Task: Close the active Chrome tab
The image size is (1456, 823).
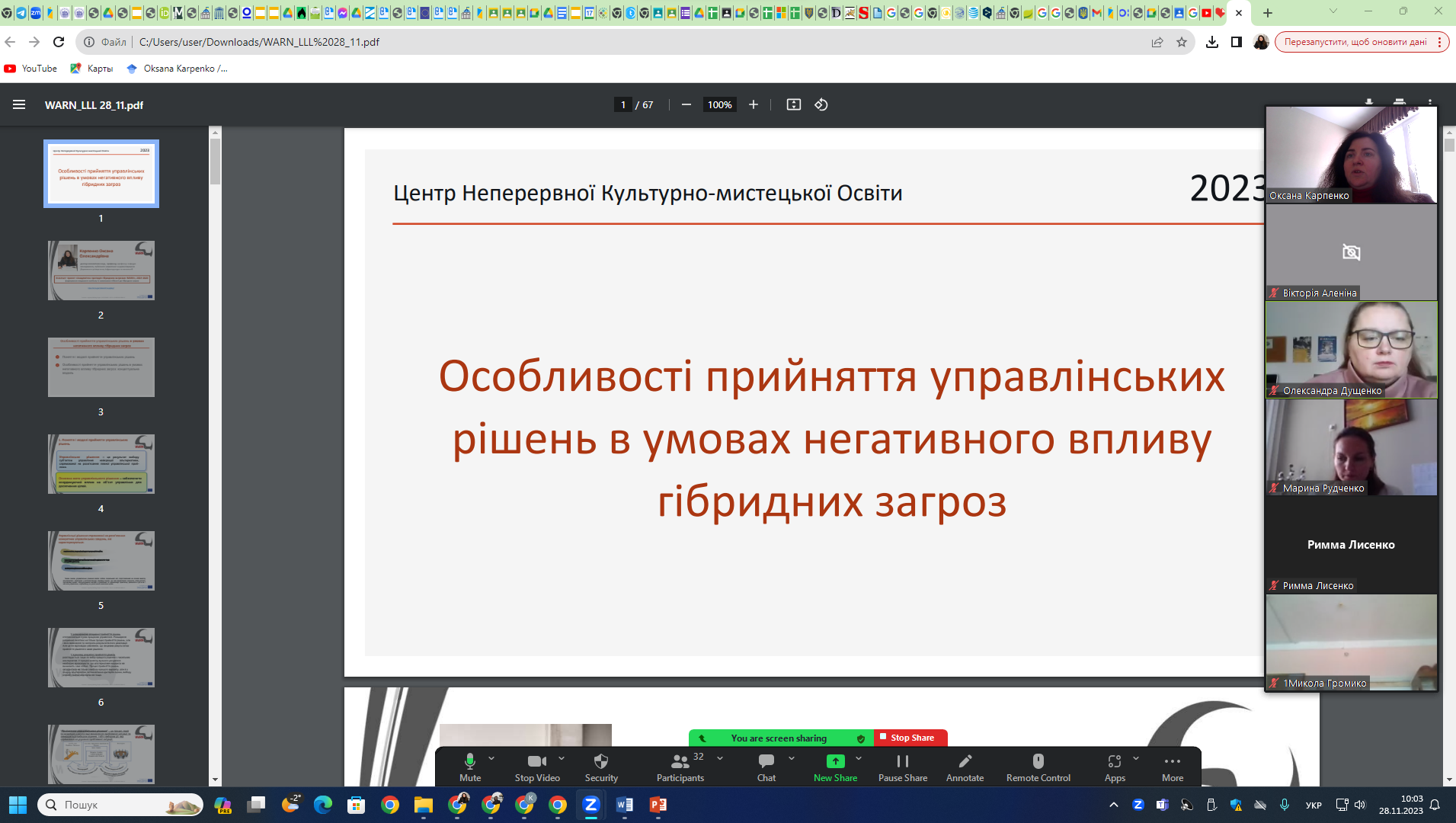Action: point(1239,13)
